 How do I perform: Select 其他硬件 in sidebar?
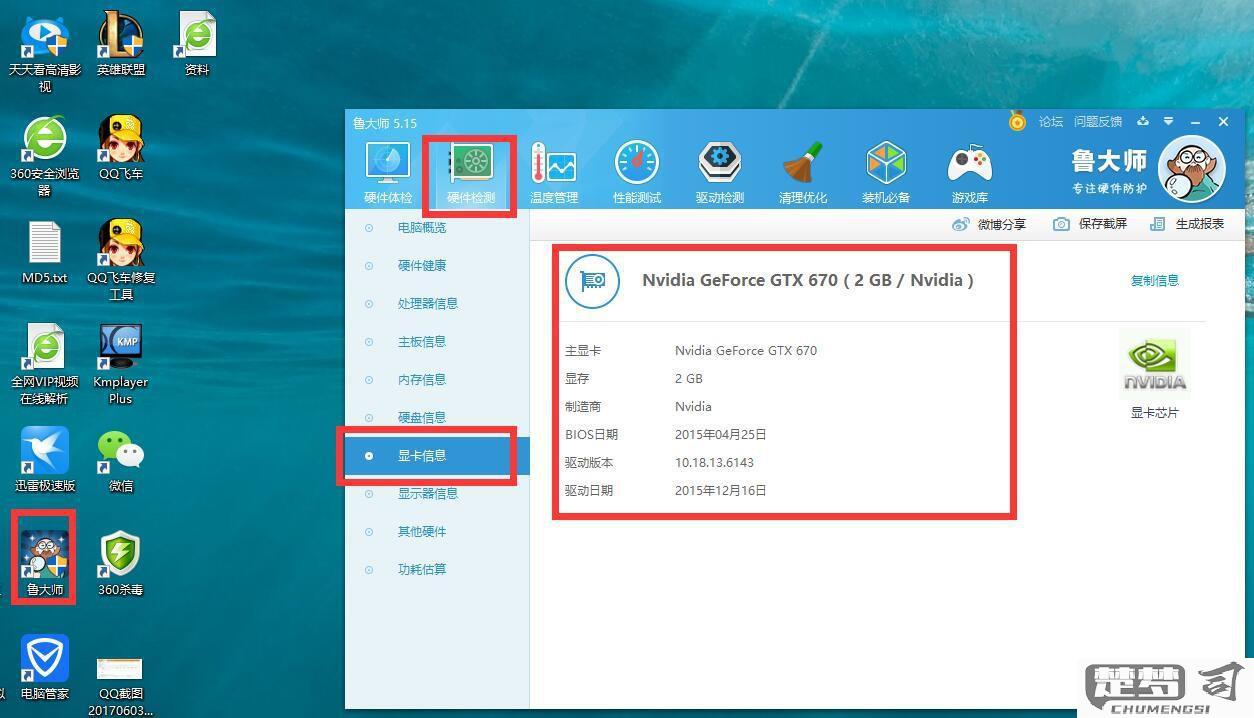point(422,532)
